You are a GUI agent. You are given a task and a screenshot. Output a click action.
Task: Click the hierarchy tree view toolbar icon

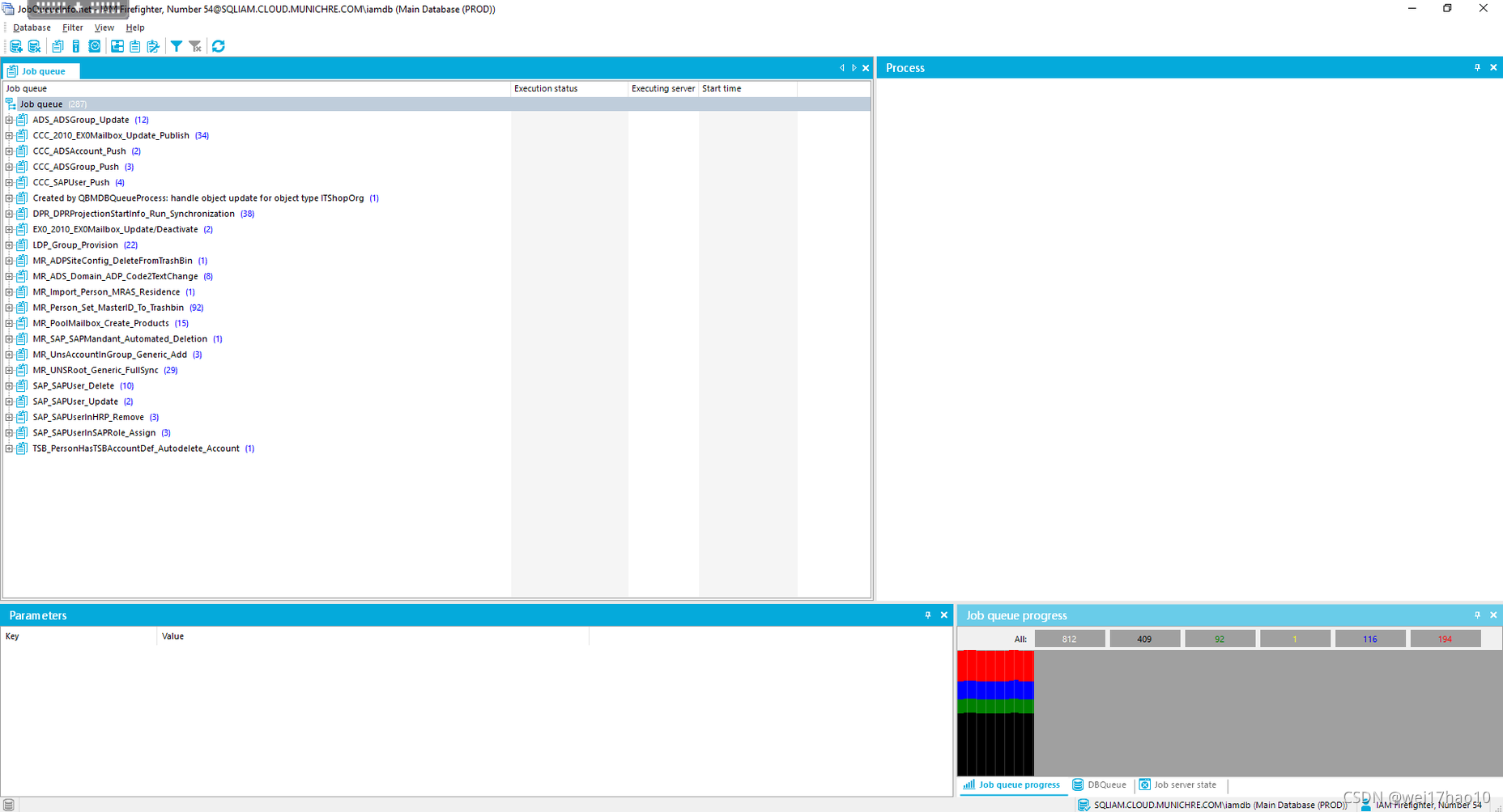[x=117, y=46]
